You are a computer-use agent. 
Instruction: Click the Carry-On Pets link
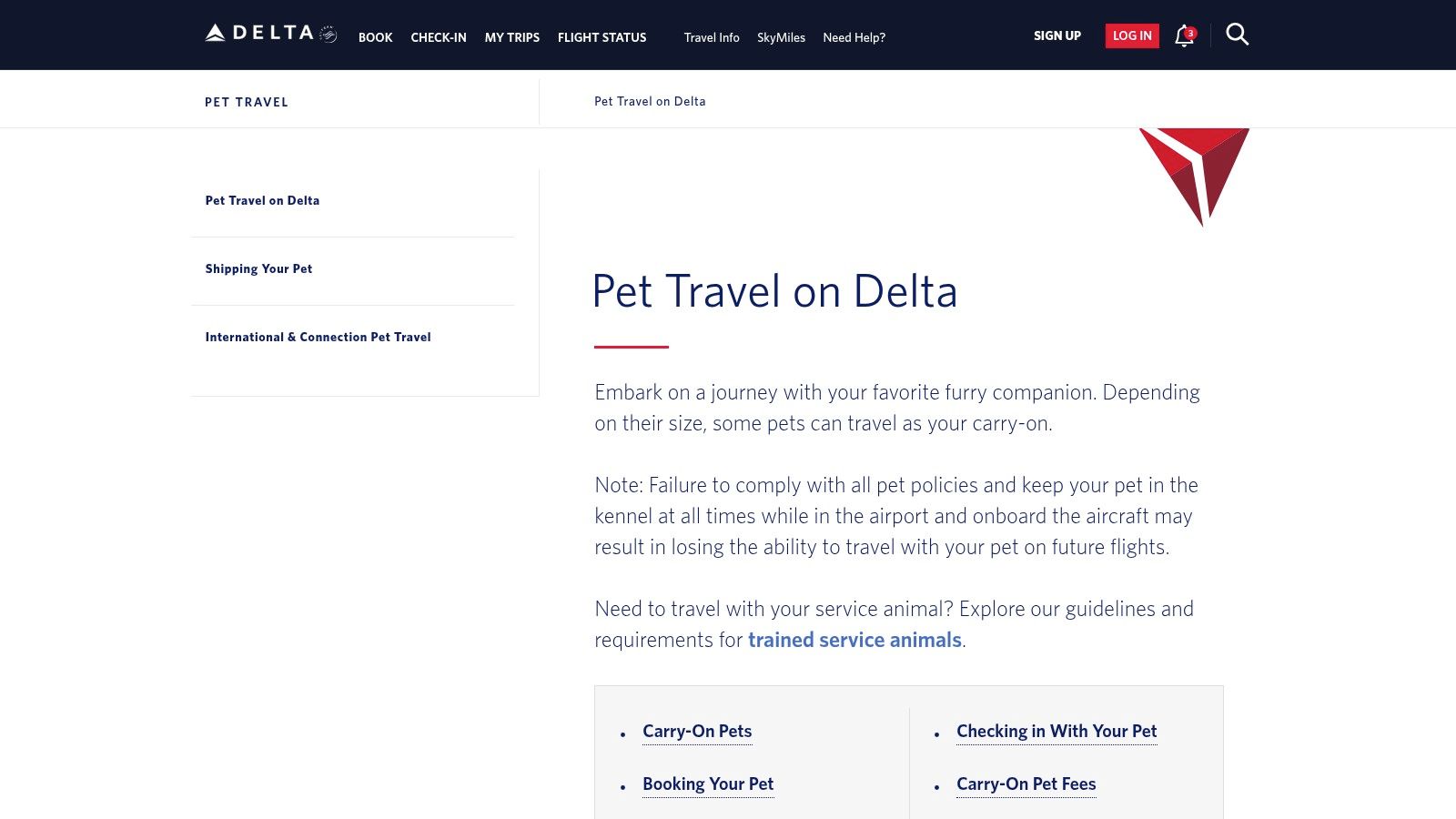tap(697, 731)
